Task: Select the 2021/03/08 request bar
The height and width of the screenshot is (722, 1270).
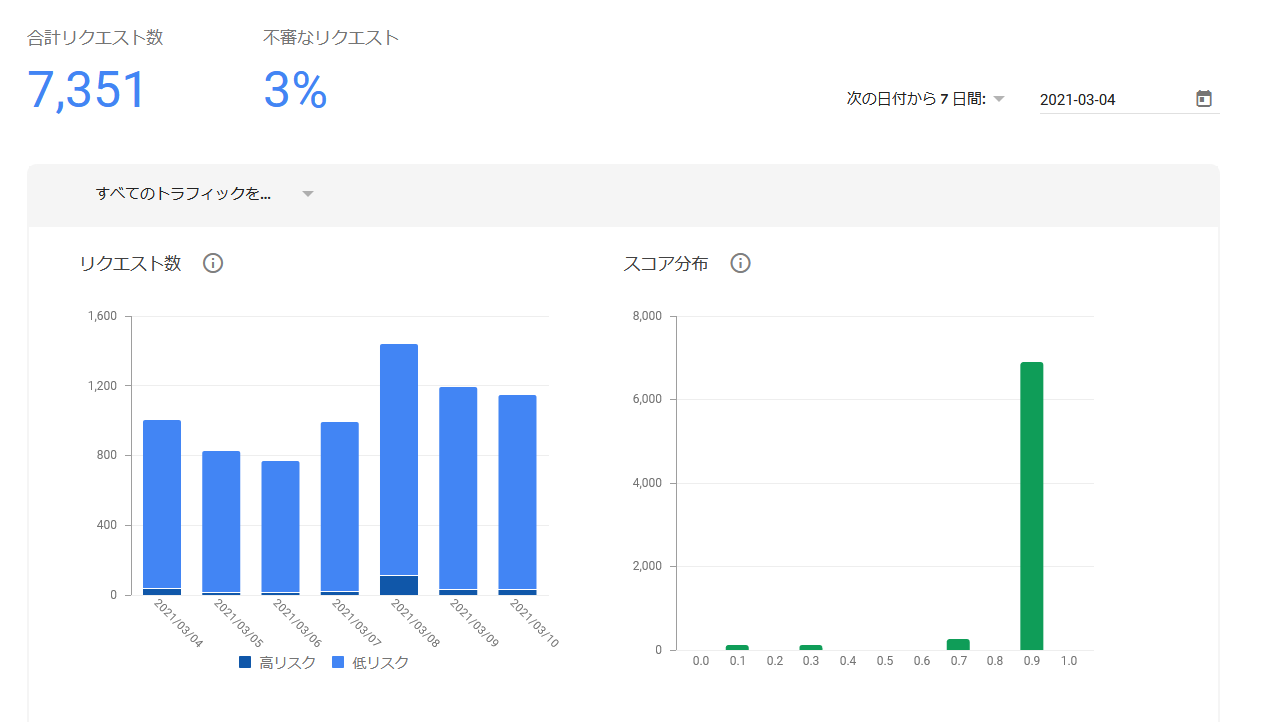Action: (399, 469)
